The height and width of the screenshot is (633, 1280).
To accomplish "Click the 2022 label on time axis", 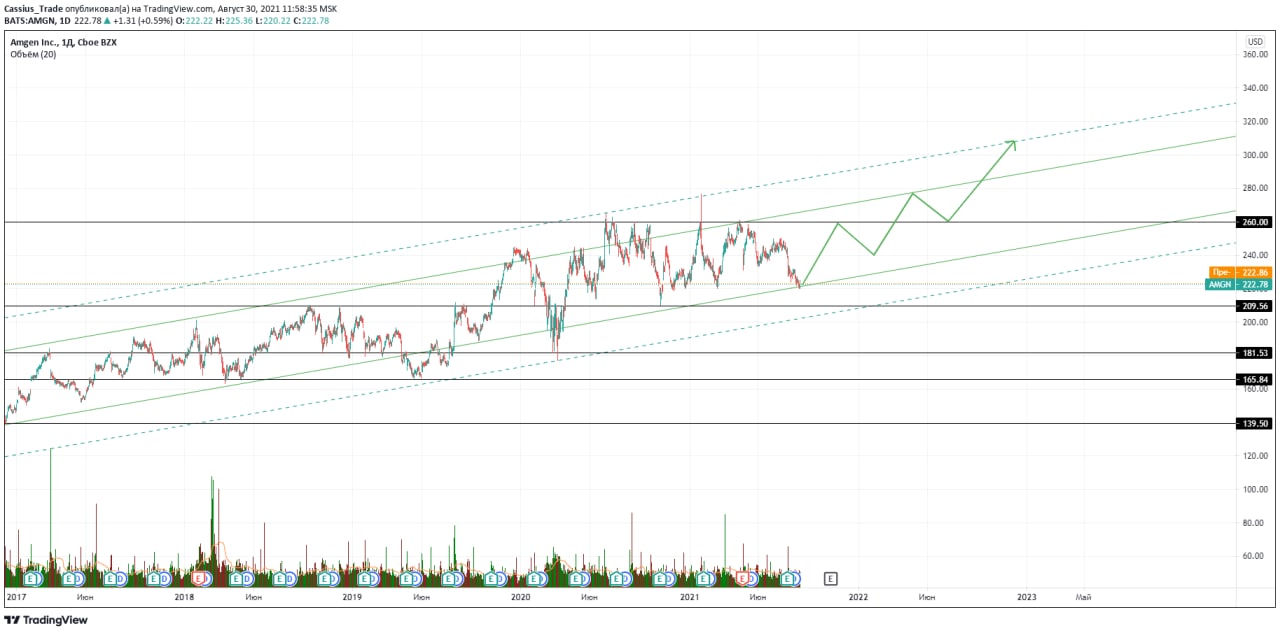I will [x=858, y=597].
